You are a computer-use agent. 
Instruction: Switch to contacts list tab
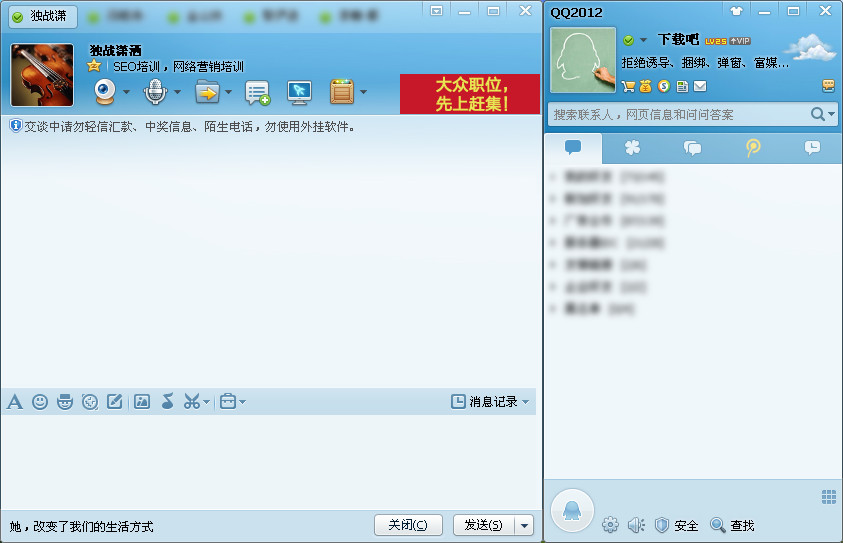point(573,148)
